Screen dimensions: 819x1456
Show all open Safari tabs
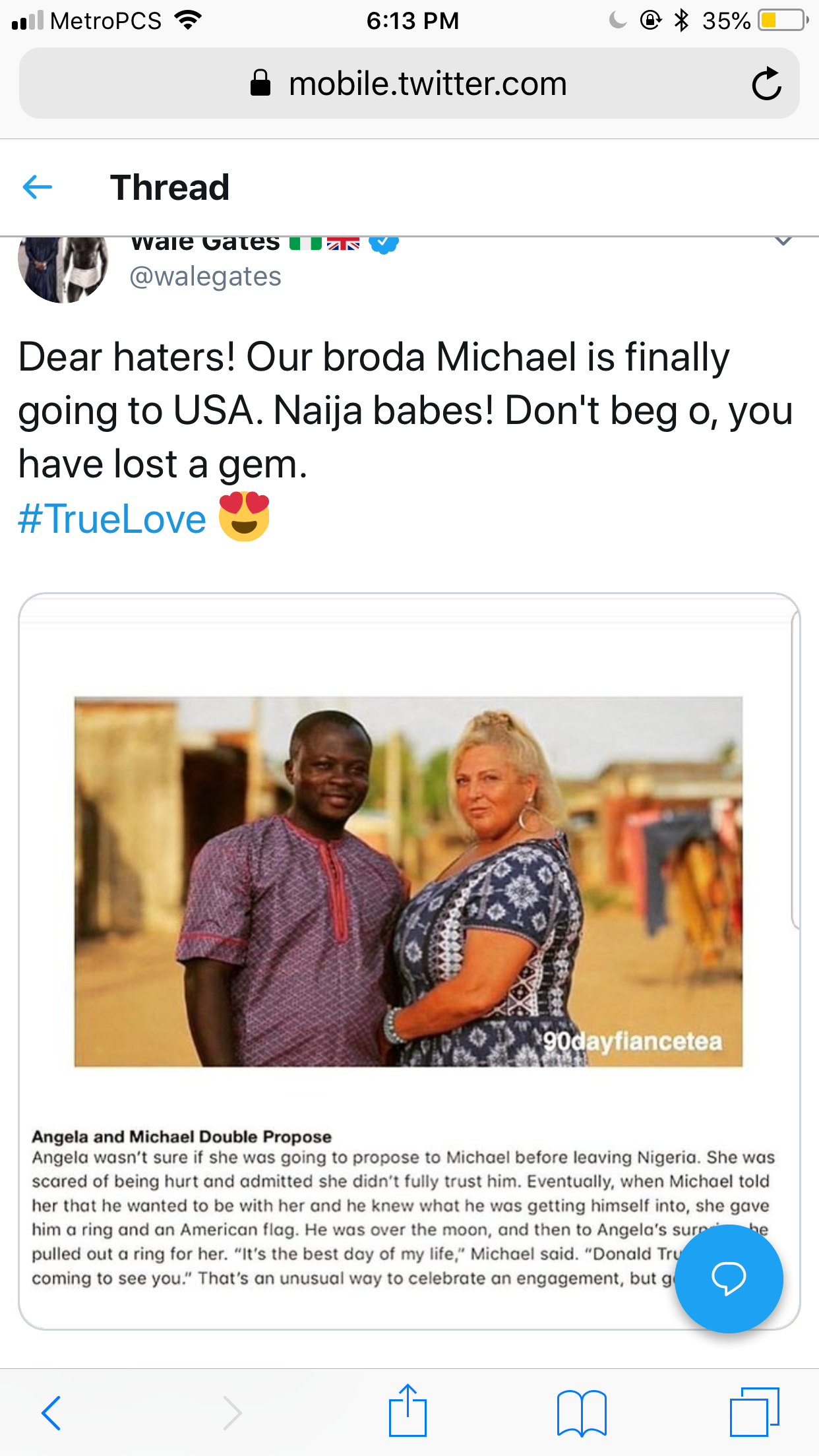click(x=754, y=1412)
